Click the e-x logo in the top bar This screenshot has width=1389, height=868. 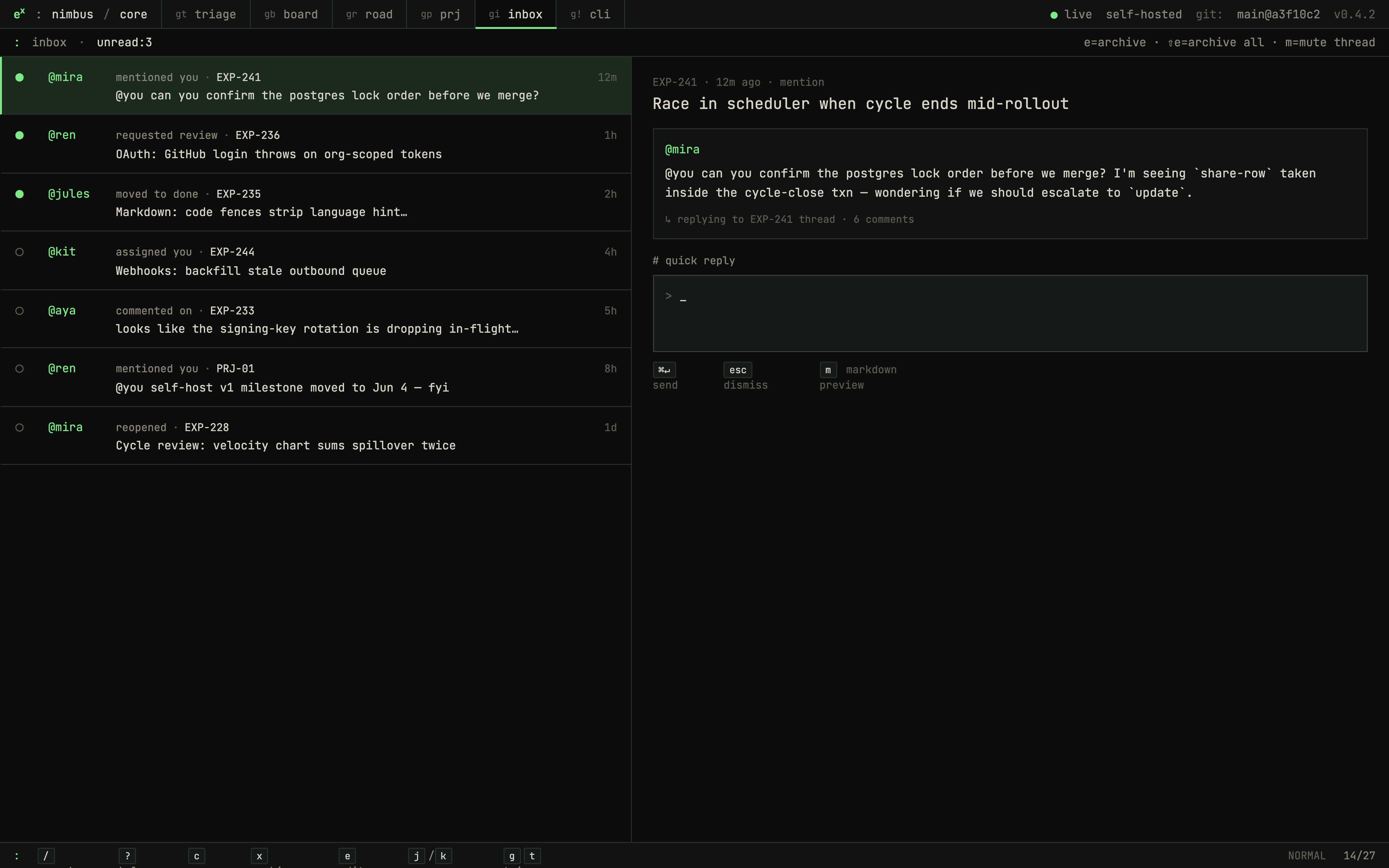(19, 13)
